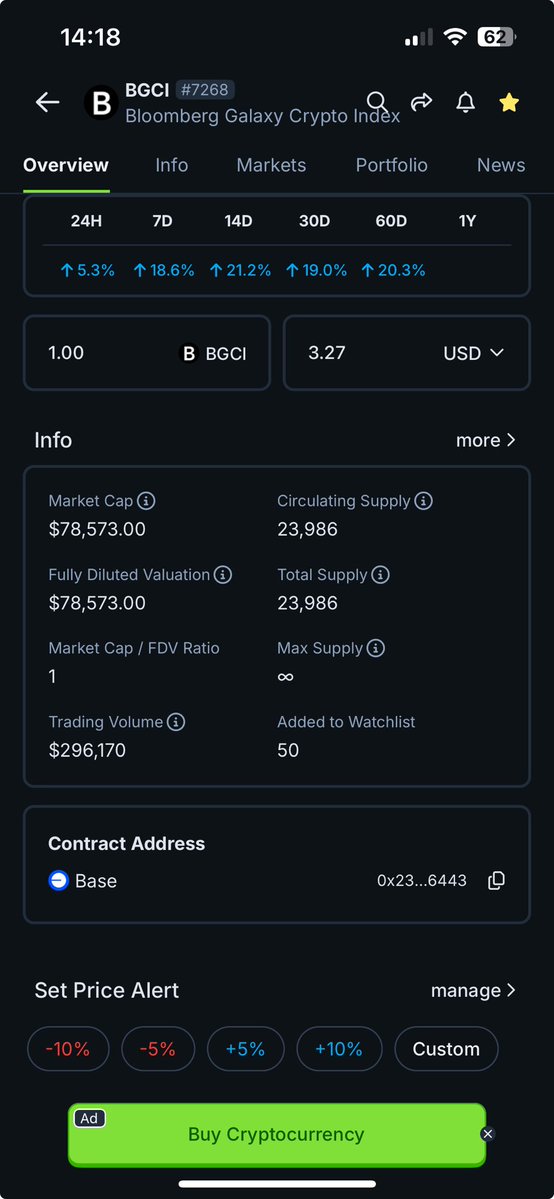
Task: Tap the Circulating Supply info icon
Action: (423, 502)
